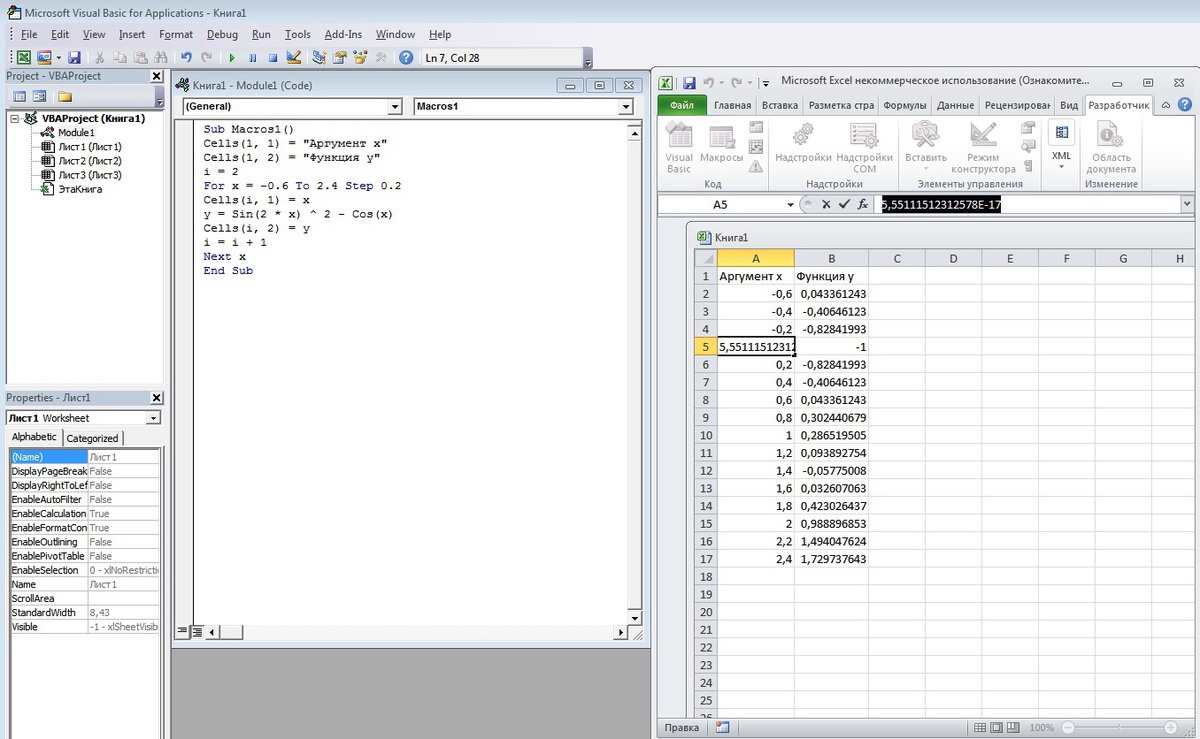
Task: Open Project Explorer toolbar icon
Action: [319, 58]
